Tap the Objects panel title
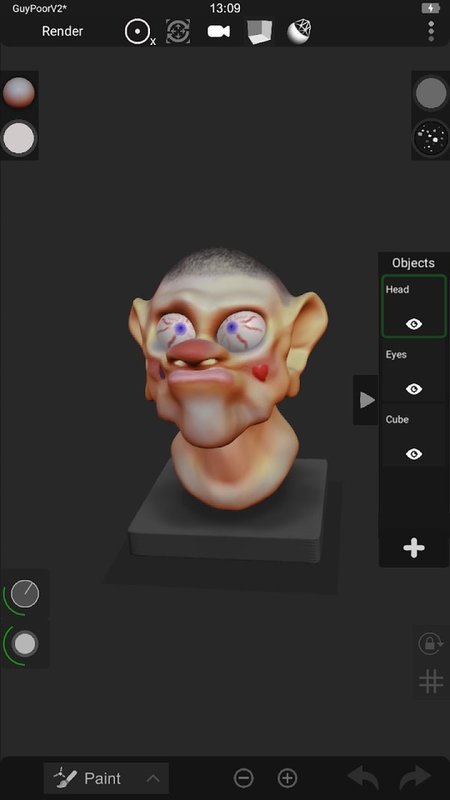The image size is (450, 800). (413, 263)
